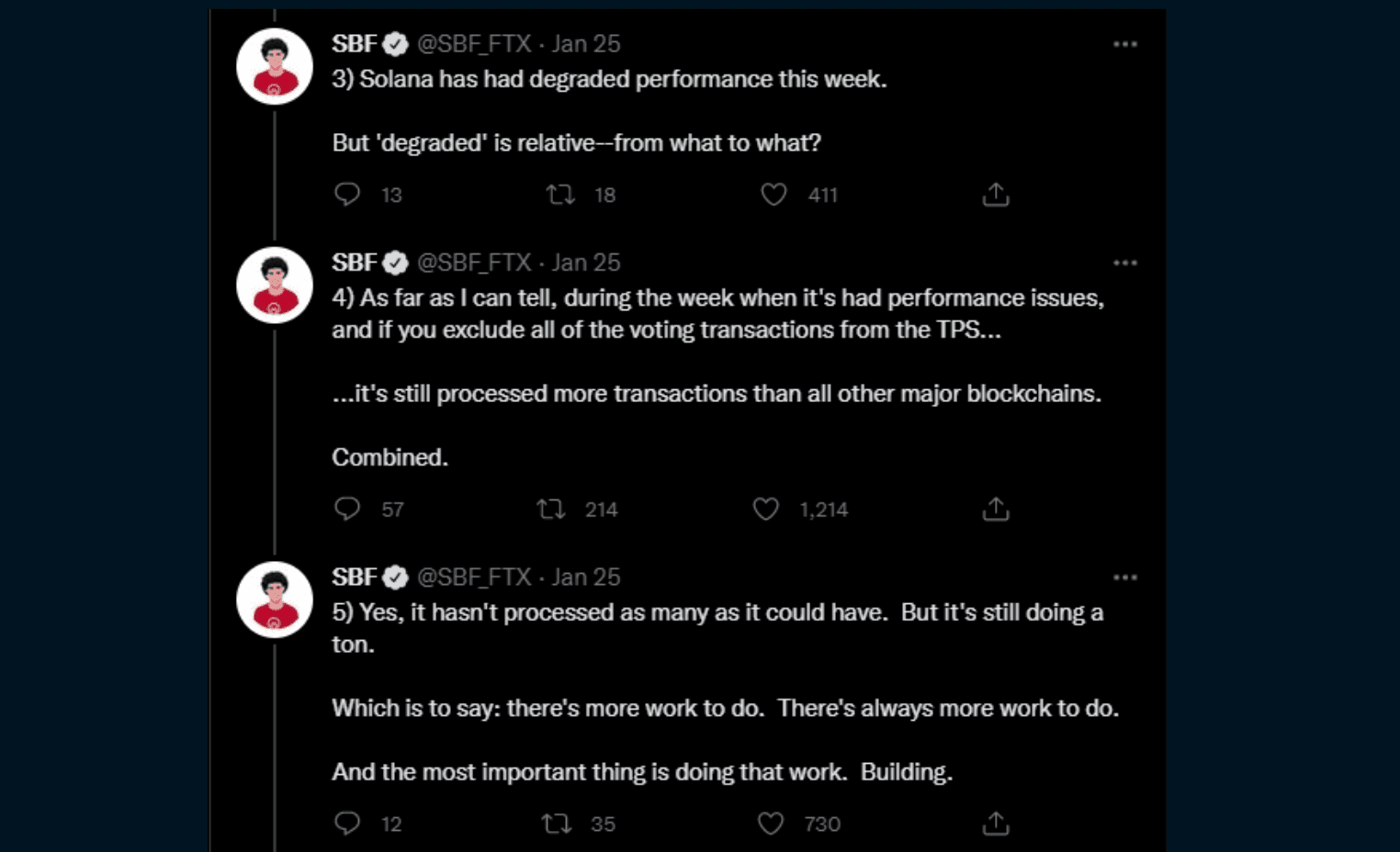The height and width of the screenshot is (852, 1400).
Task: Open more options menu on tweet 4
Action: pos(1124,263)
